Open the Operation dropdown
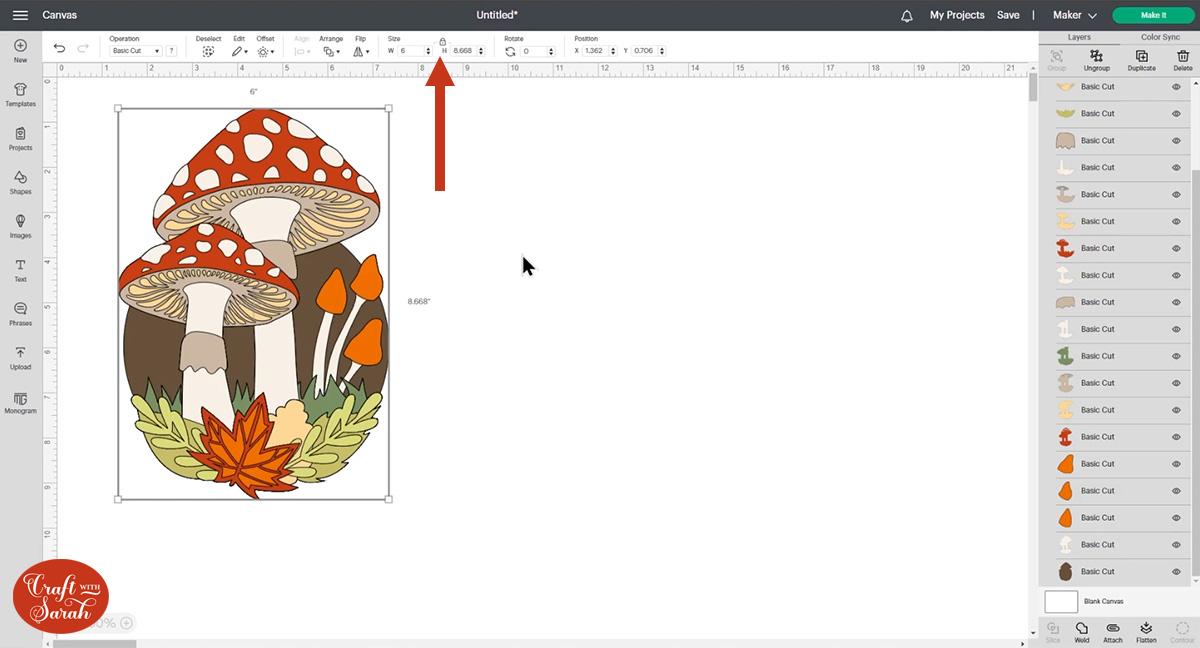The width and height of the screenshot is (1200, 648). 136,51
